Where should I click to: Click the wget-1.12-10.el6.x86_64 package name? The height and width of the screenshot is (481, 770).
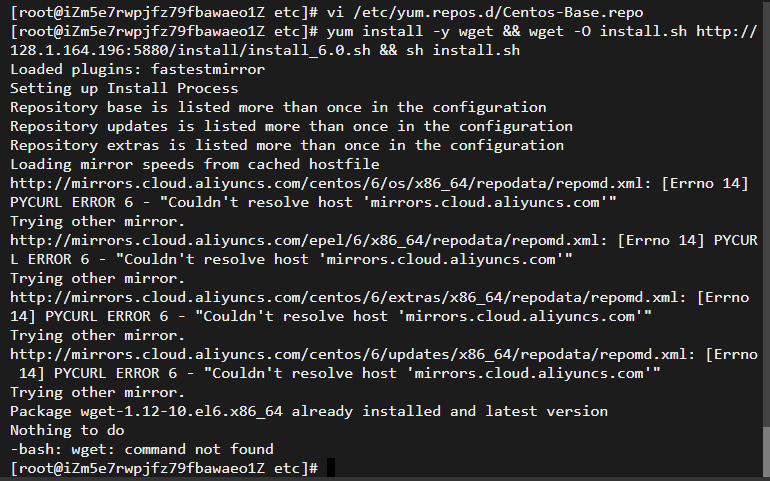pyautogui.click(x=182, y=411)
